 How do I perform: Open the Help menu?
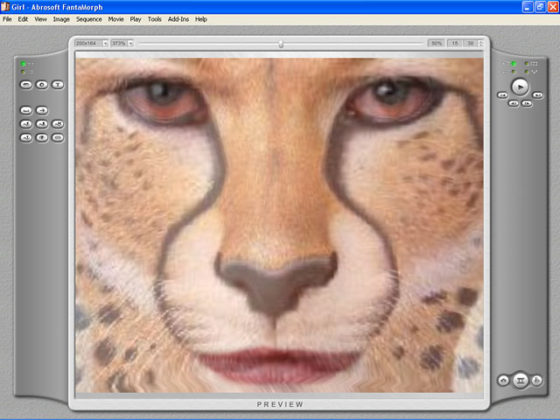click(x=201, y=19)
